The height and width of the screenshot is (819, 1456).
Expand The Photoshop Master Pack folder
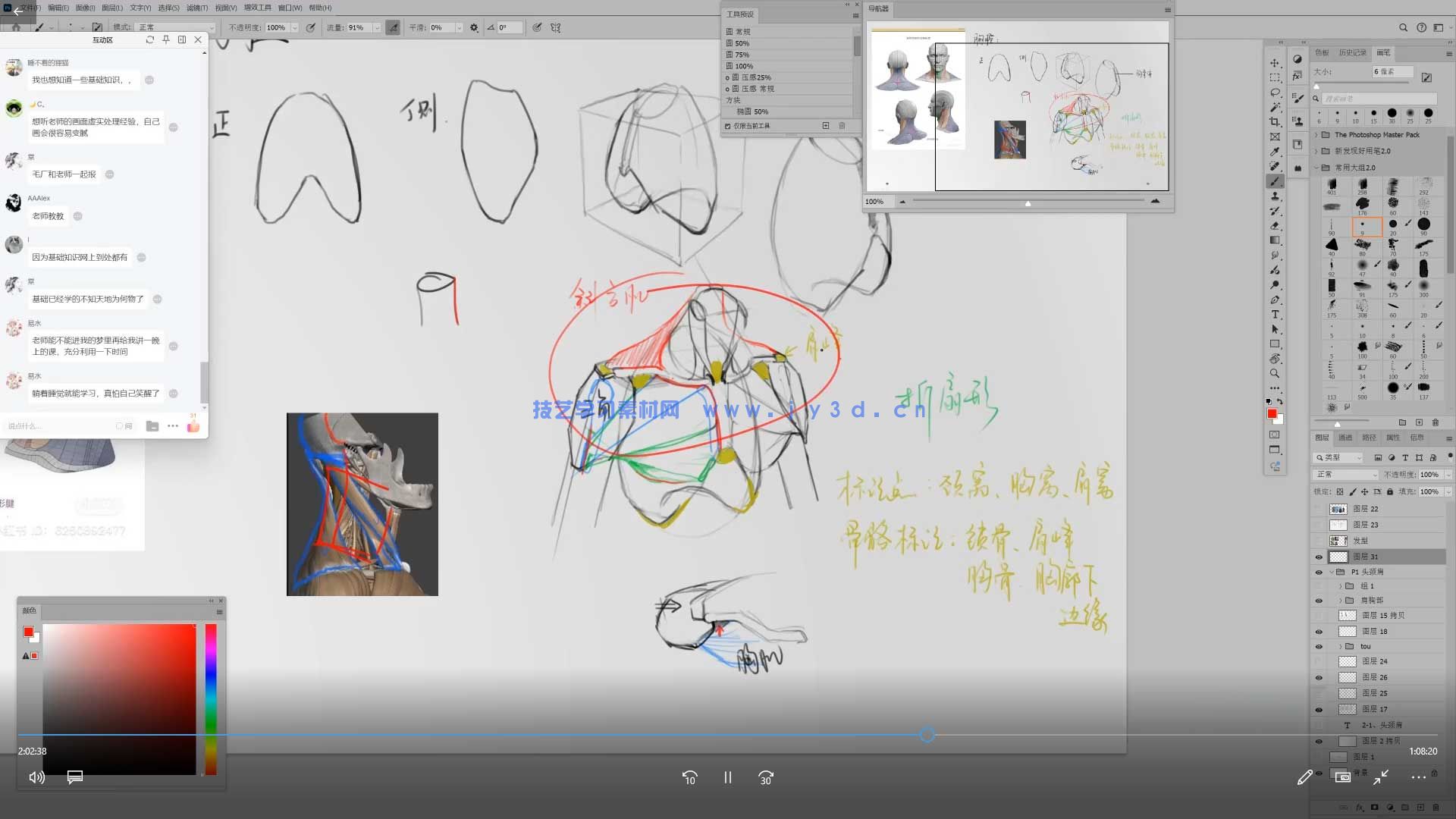click(x=1316, y=135)
